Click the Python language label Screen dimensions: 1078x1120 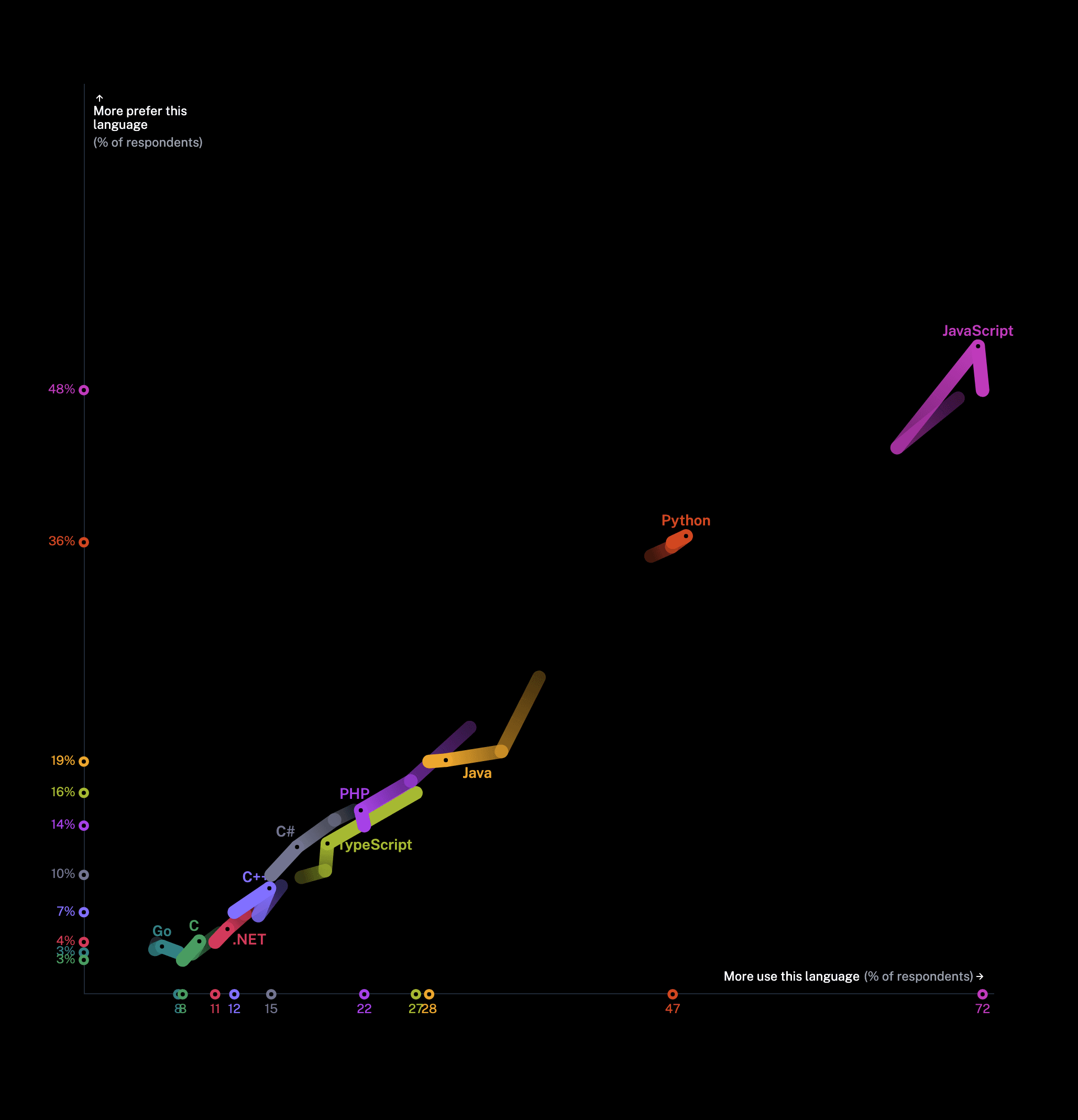click(x=686, y=521)
